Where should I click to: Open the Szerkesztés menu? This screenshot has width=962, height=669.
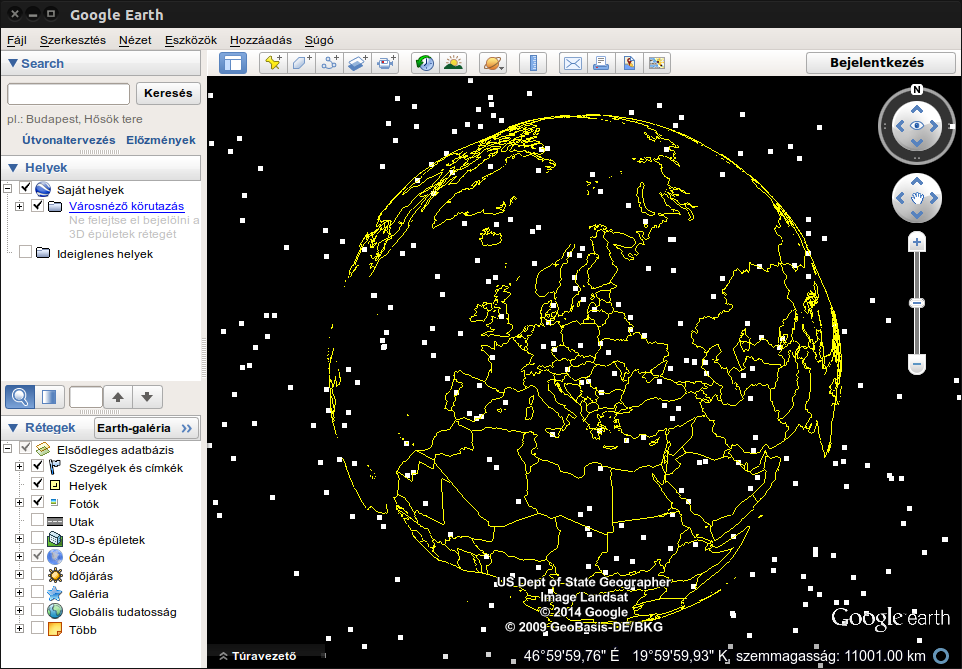click(73, 40)
